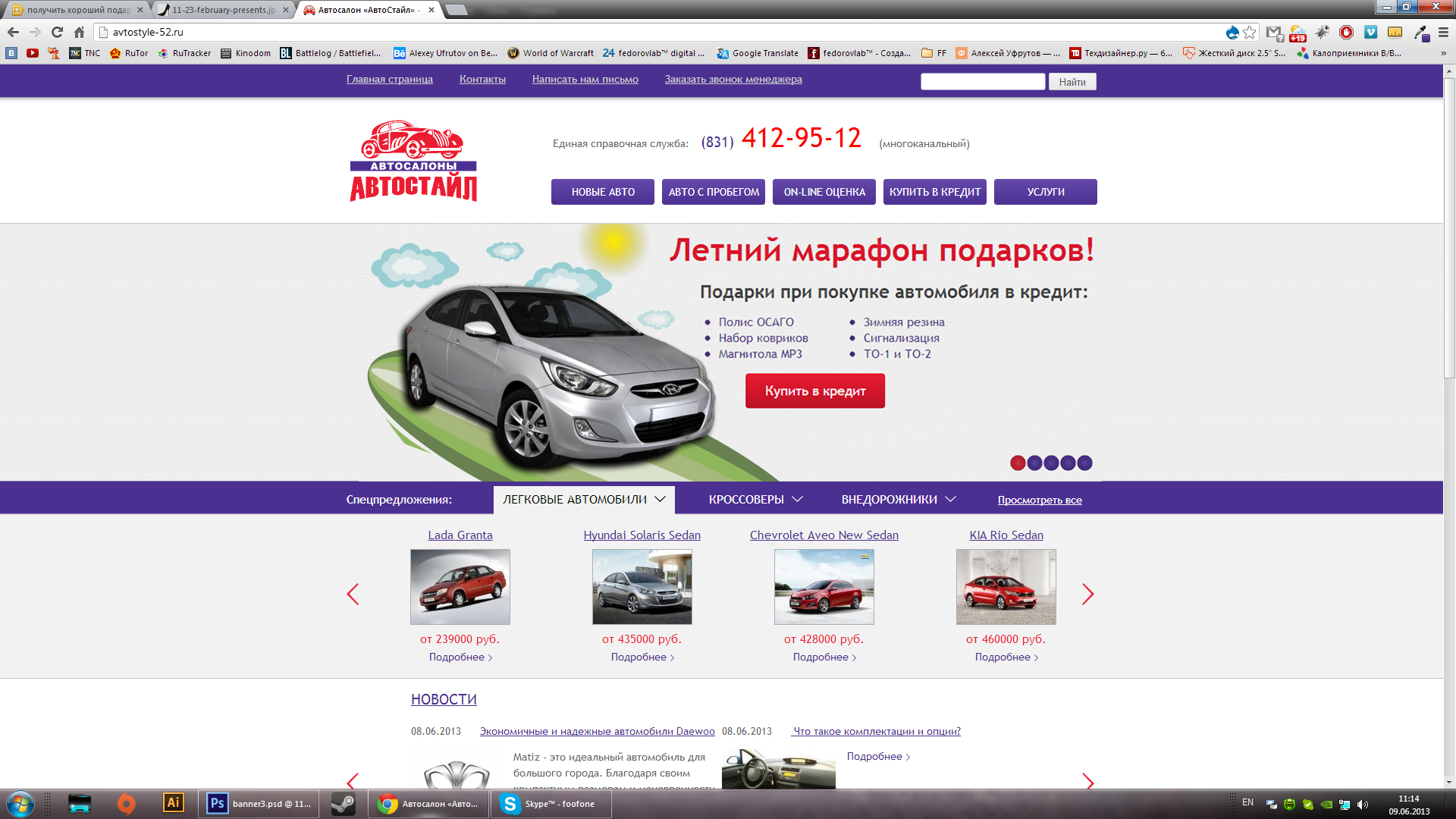This screenshot has width=1456, height=819.
Task: Select the fifth banner slider dot
Action: tap(1084, 463)
